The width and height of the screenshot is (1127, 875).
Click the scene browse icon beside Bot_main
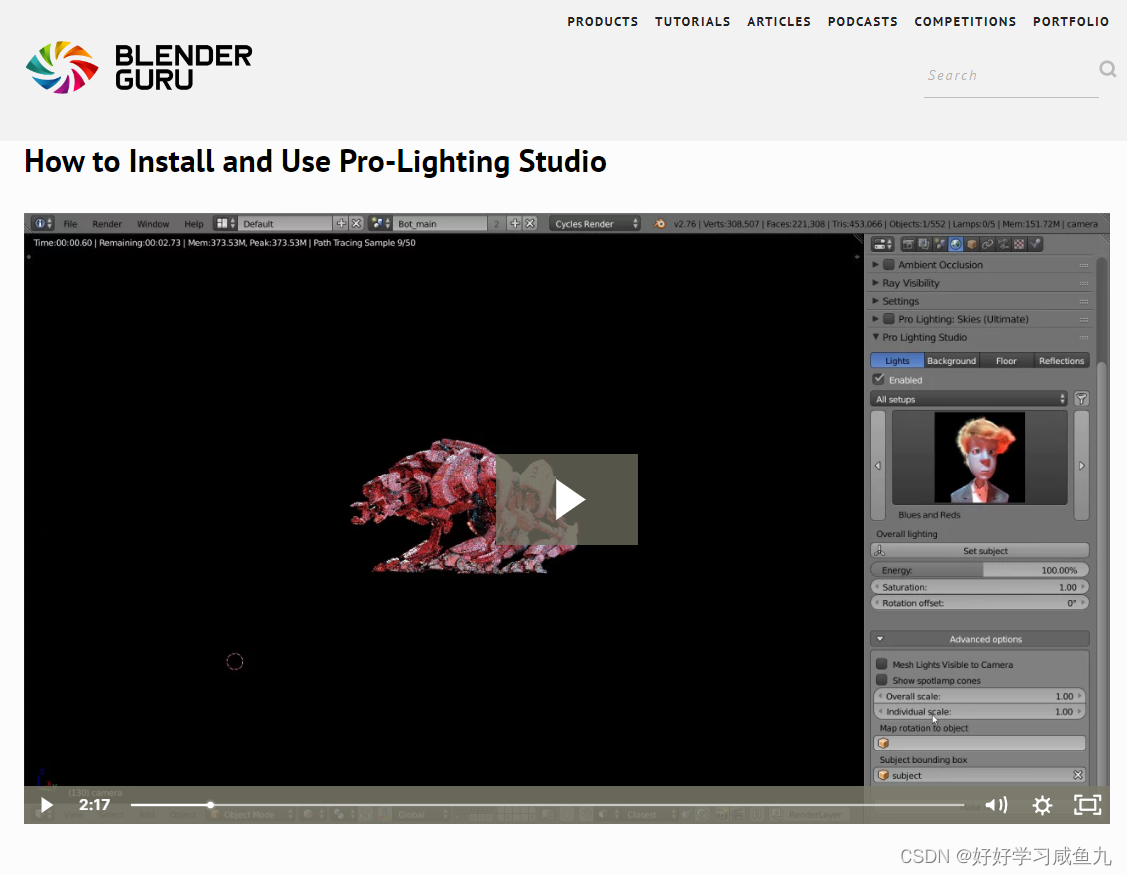click(380, 224)
